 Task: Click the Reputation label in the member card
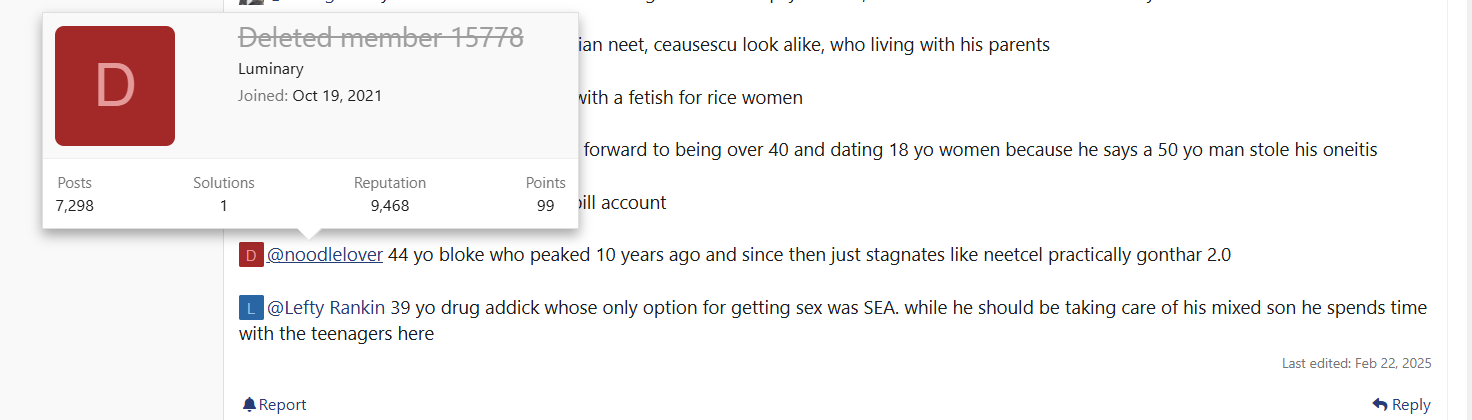[390, 183]
